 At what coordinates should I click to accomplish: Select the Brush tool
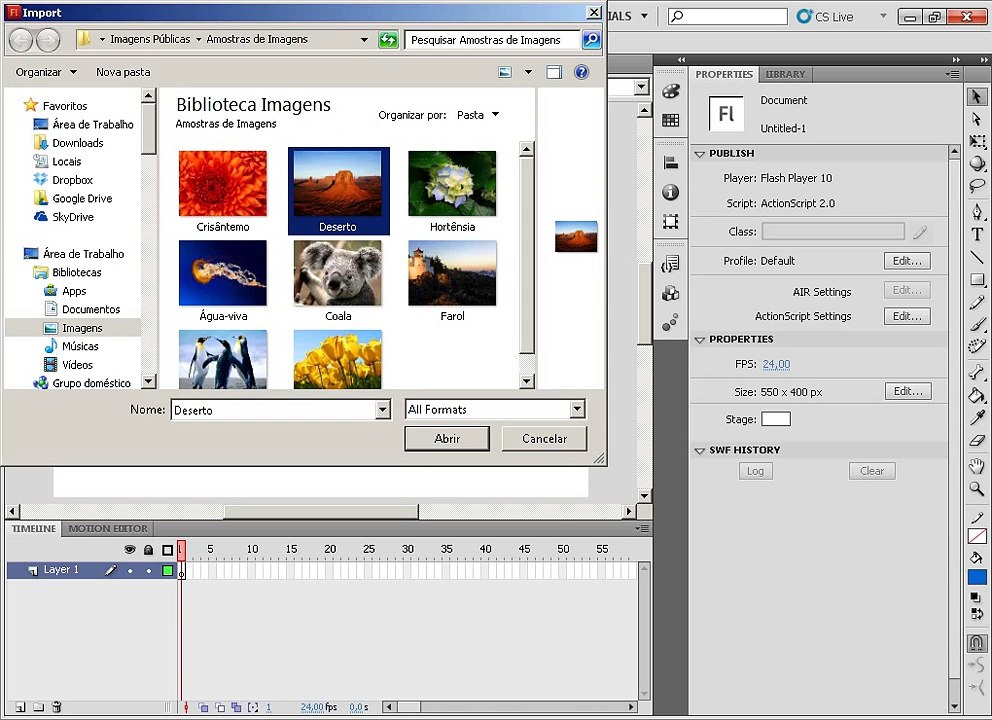977,324
